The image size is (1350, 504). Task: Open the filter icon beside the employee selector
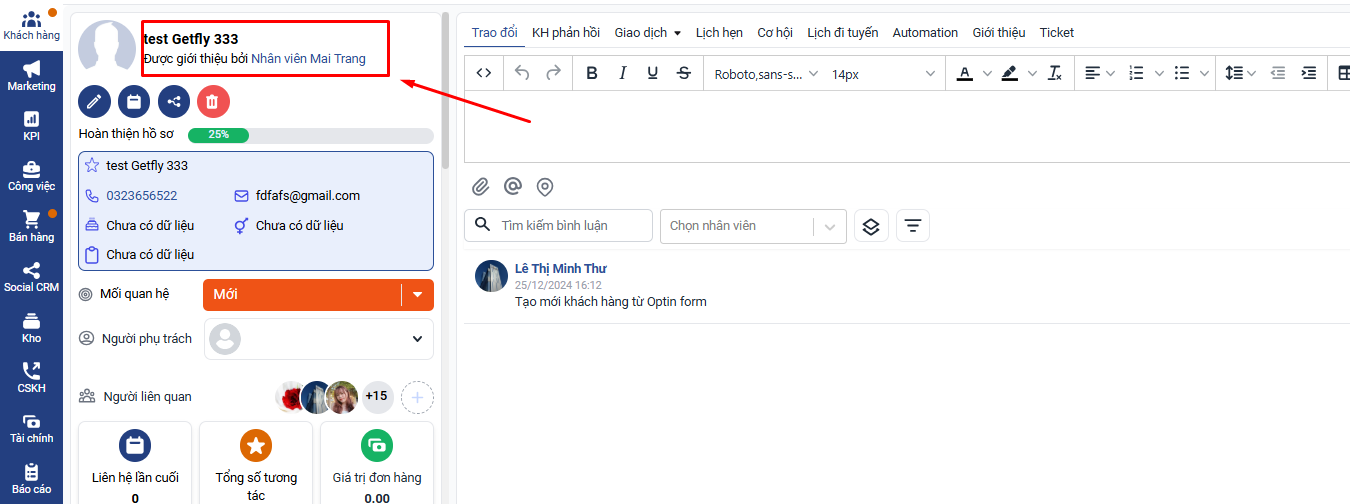(912, 226)
